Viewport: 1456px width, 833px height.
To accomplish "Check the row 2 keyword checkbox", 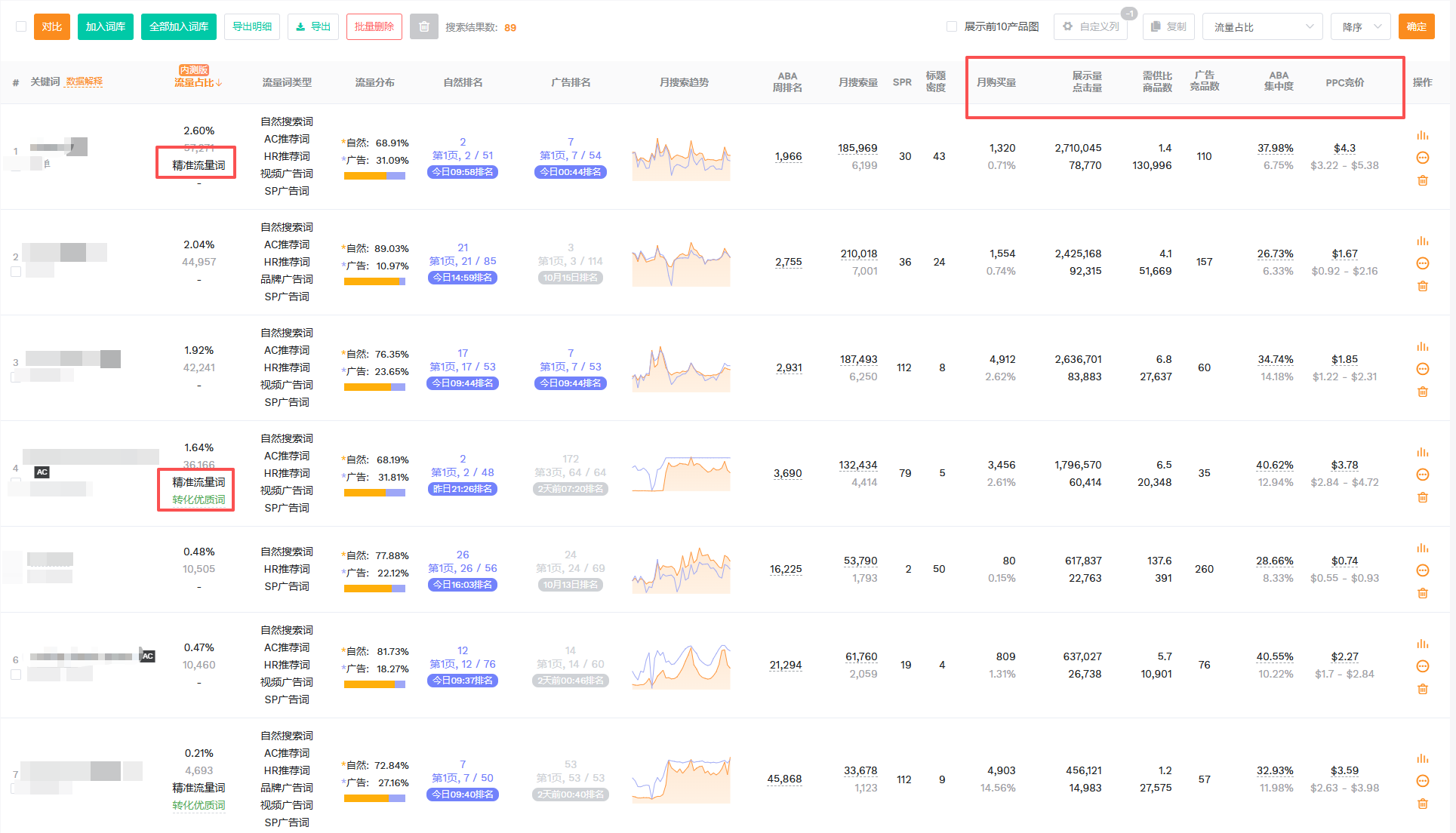I will click(16, 272).
